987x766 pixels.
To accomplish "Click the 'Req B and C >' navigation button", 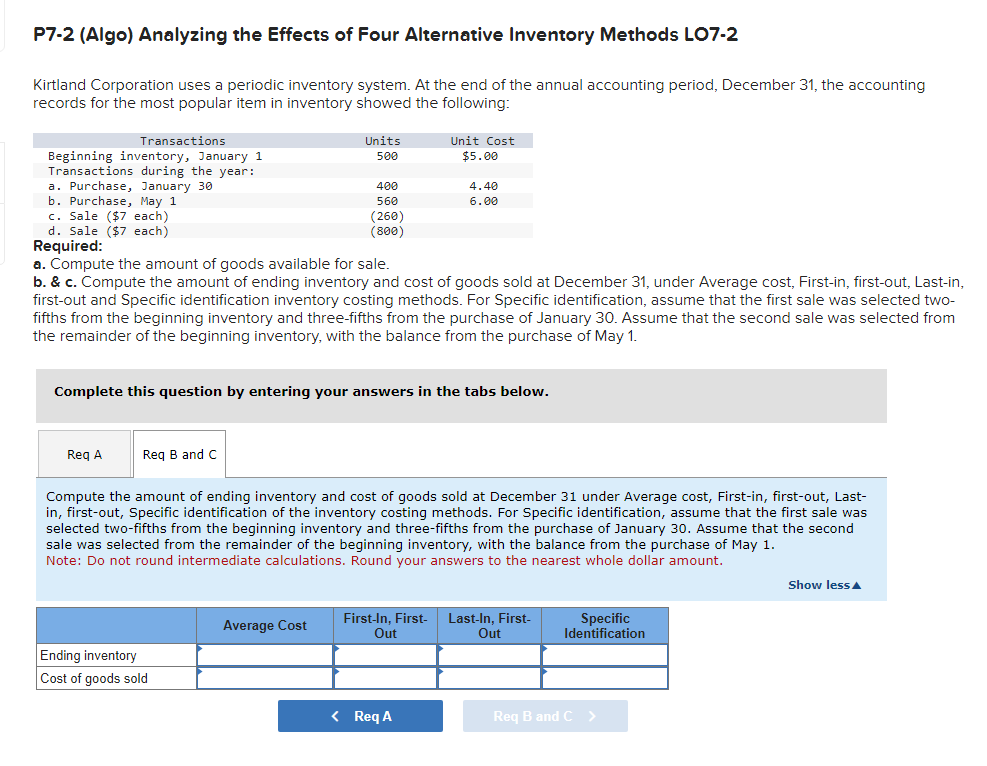I will [x=545, y=715].
